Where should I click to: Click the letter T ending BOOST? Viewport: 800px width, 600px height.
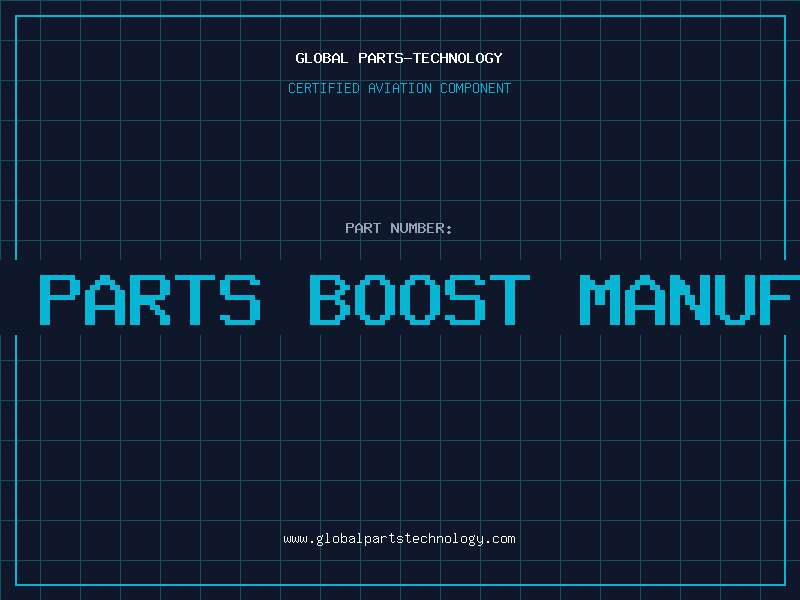pos(510,299)
